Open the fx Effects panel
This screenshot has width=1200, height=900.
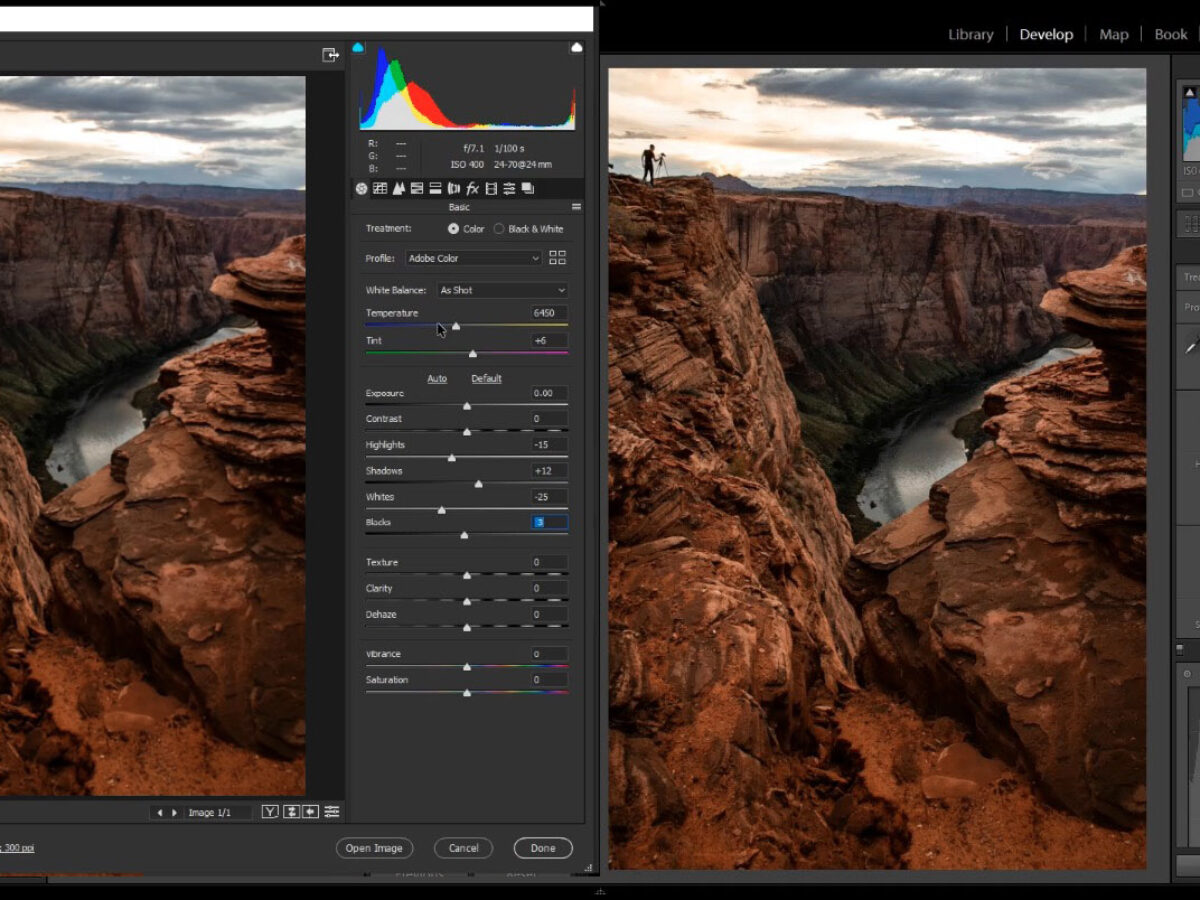pyautogui.click(x=472, y=188)
